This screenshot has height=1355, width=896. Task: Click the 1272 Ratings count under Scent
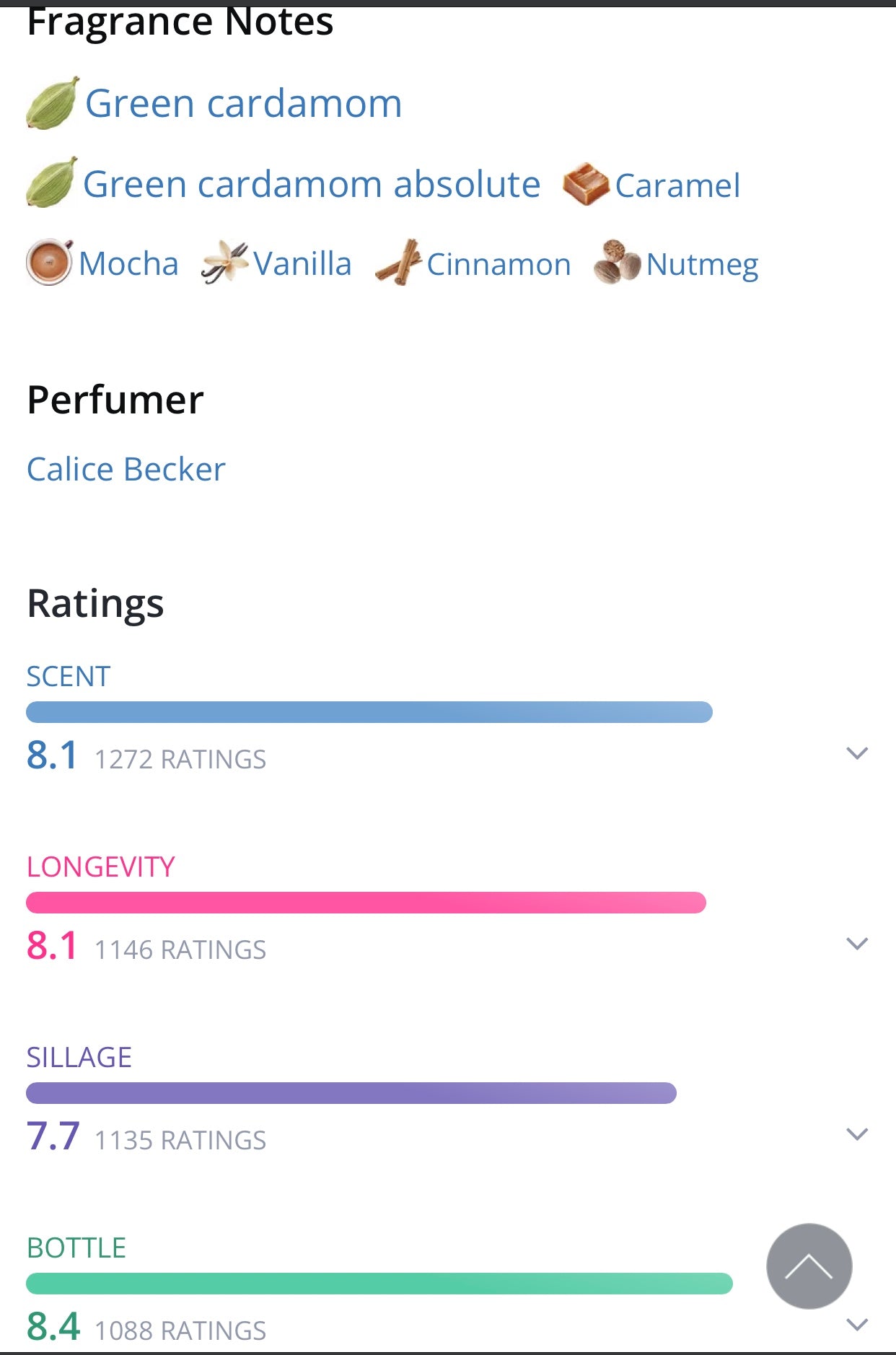click(180, 760)
